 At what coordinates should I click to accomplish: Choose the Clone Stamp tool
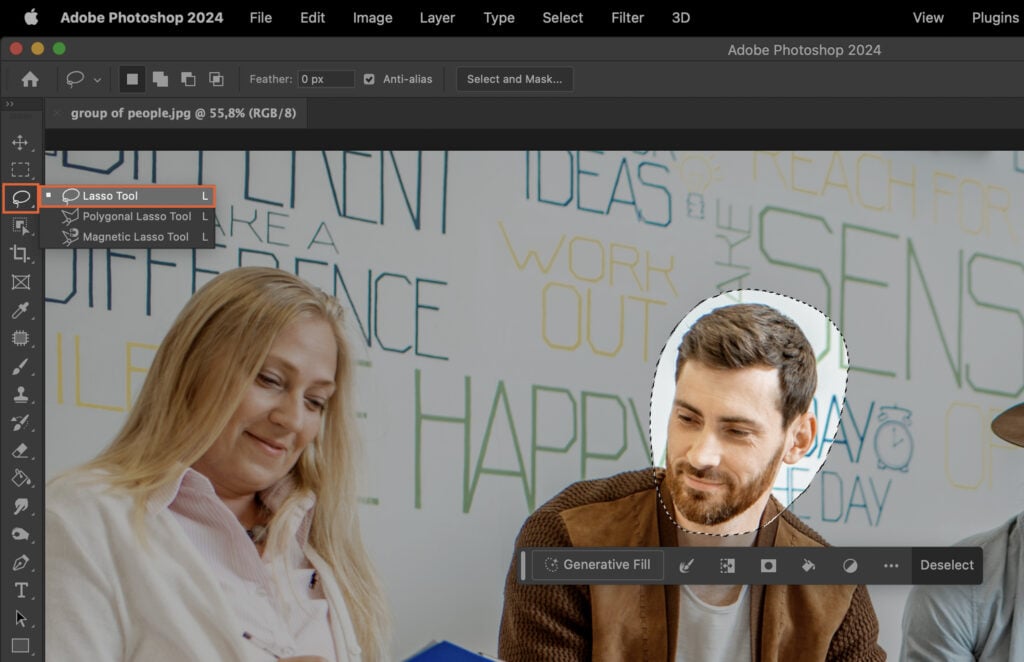[x=22, y=394]
